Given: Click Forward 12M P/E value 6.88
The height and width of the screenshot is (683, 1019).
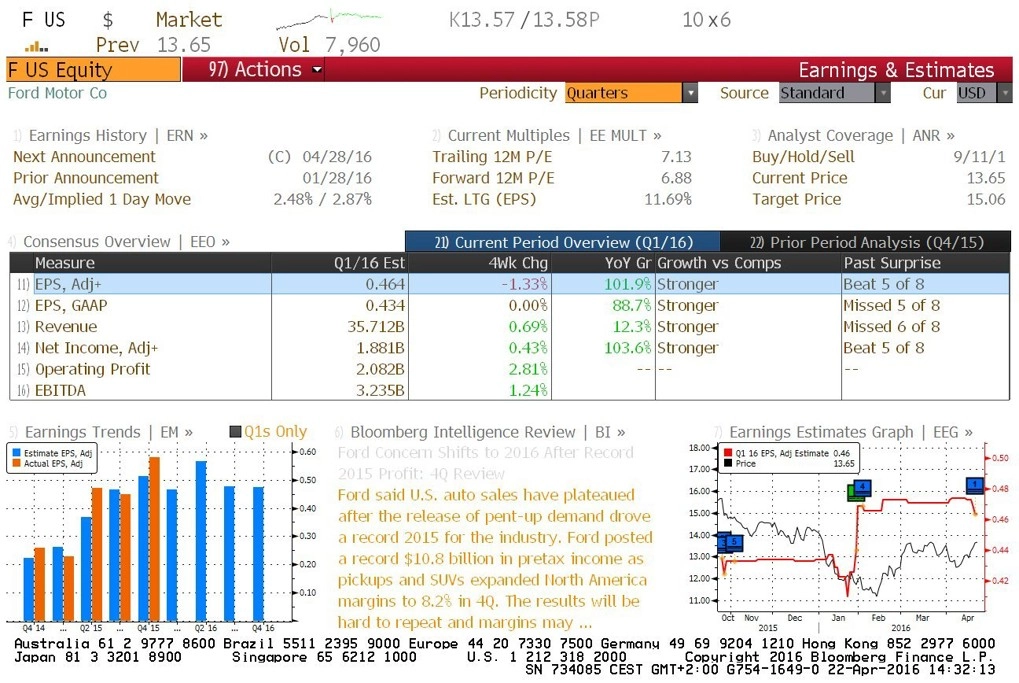Looking at the screenshot, I should pyautogui.click(x=676, y=177).
